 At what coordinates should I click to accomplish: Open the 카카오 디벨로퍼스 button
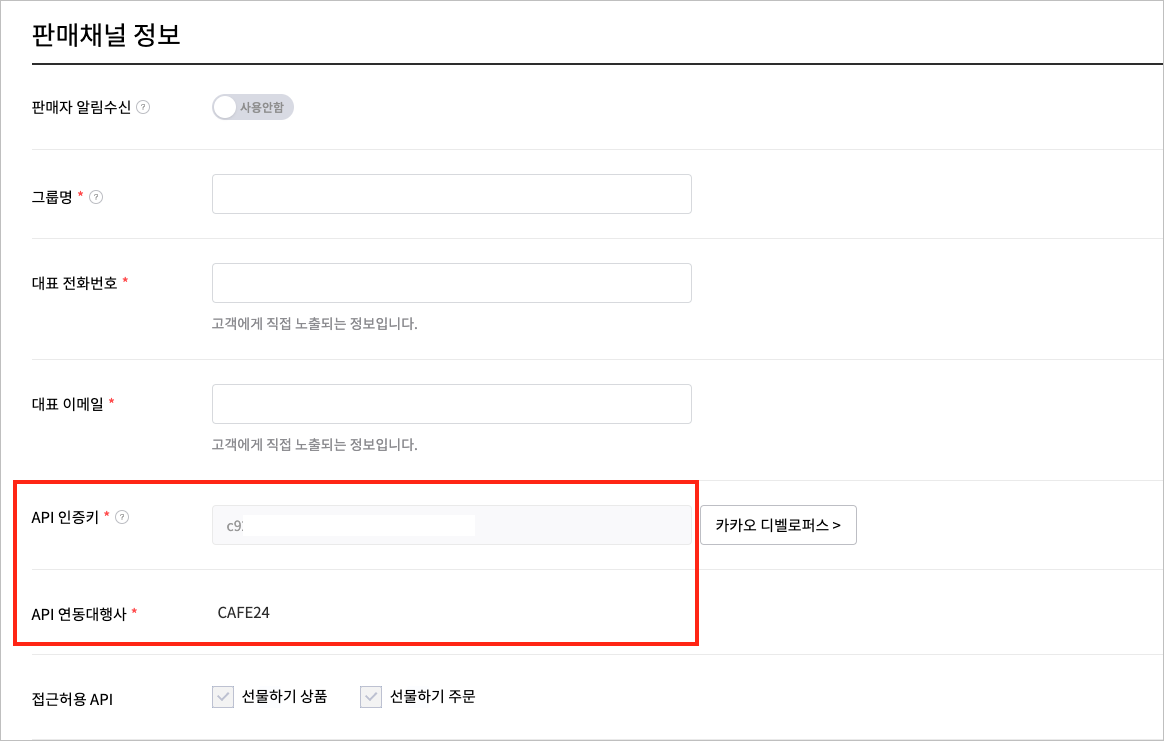(x=778, y=525)
